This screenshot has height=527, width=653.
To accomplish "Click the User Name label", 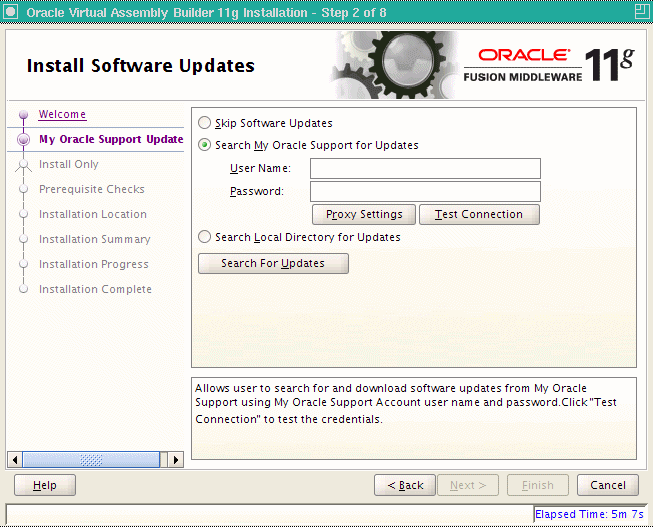I will tap(260, 168).
